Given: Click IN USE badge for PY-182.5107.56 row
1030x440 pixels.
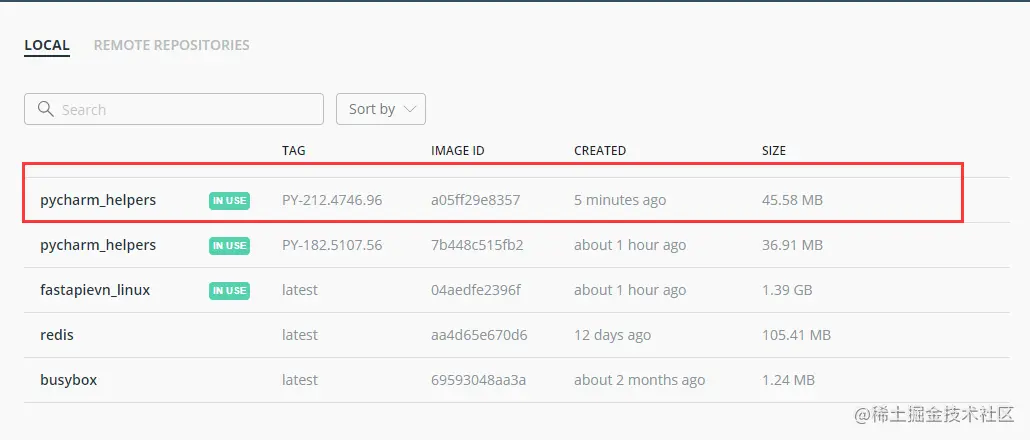Looking at the screenshot, I should click(x=229, y=246).
